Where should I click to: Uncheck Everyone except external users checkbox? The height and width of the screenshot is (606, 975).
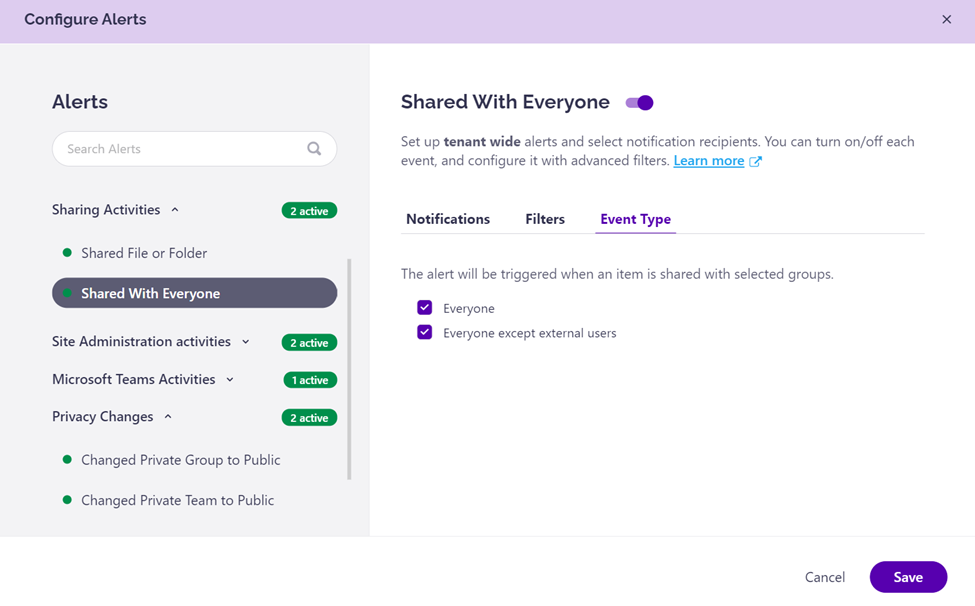(425, 333)
